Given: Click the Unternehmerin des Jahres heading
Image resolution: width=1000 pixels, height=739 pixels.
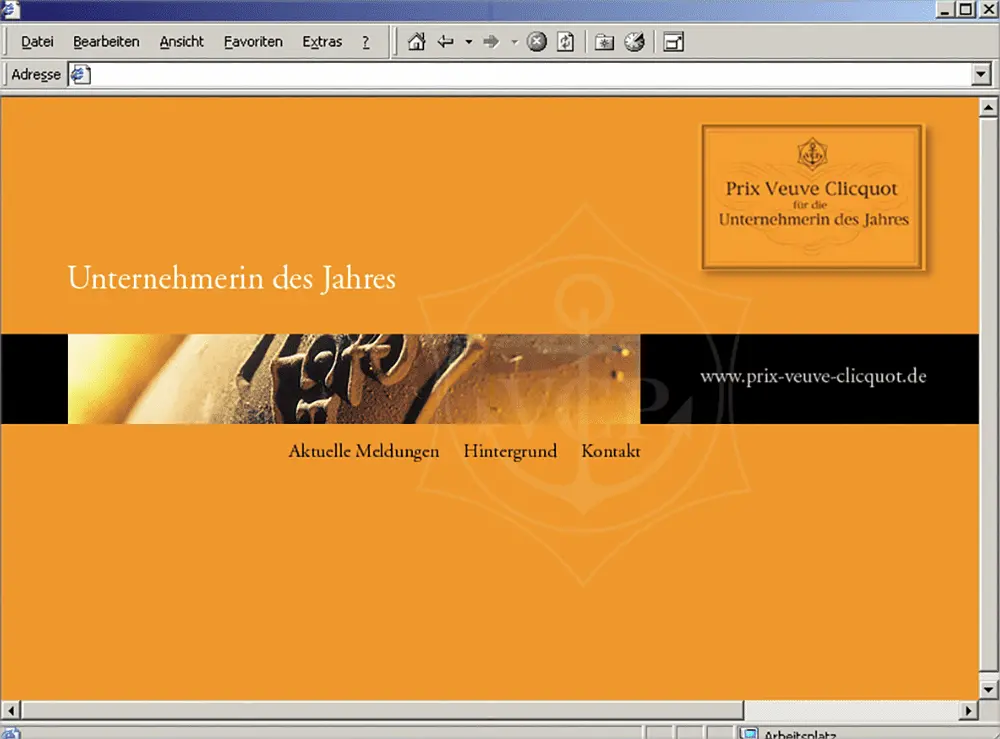Looking at the screenshot, I should pos(232,278).
